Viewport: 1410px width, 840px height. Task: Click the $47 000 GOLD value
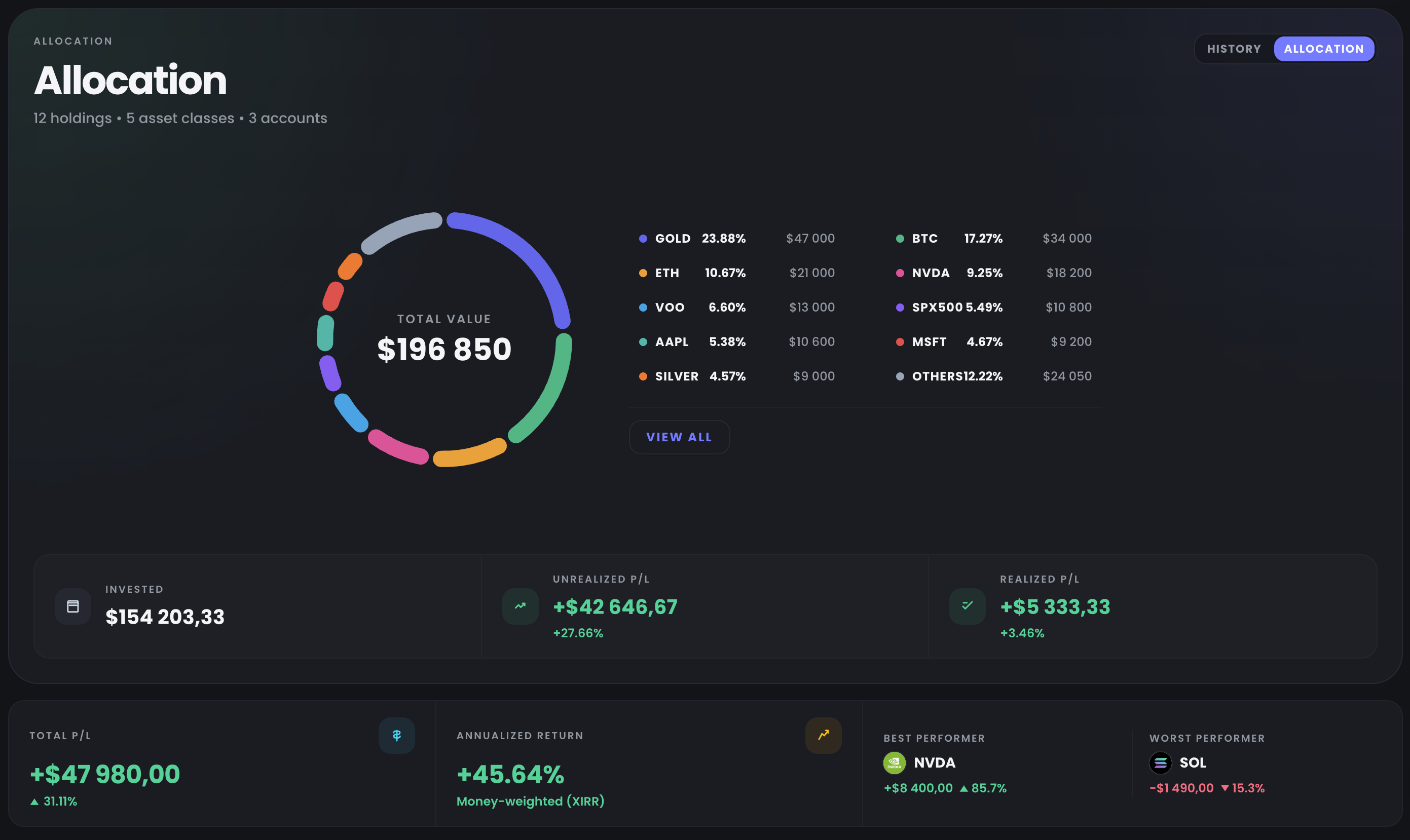point(810,238)
